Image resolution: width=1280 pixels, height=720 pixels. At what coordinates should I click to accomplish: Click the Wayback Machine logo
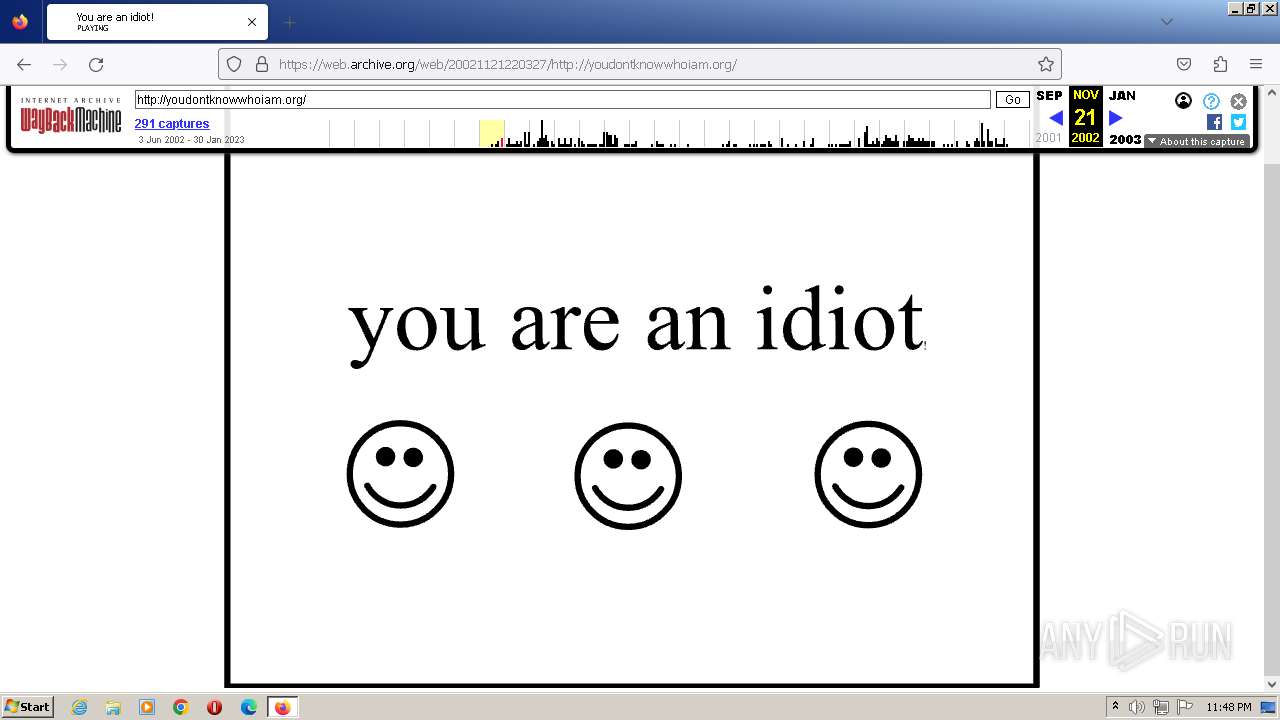click(71, 116)
